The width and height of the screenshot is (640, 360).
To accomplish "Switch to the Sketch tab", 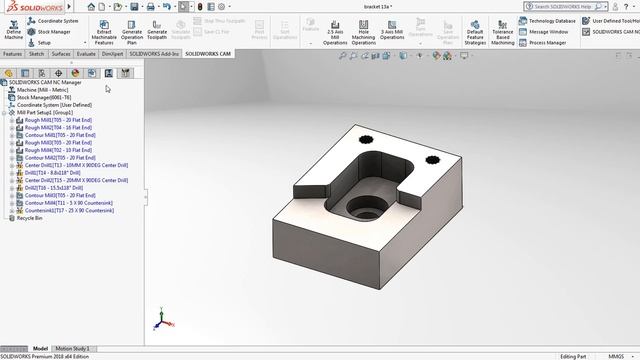I will point(36,54).
